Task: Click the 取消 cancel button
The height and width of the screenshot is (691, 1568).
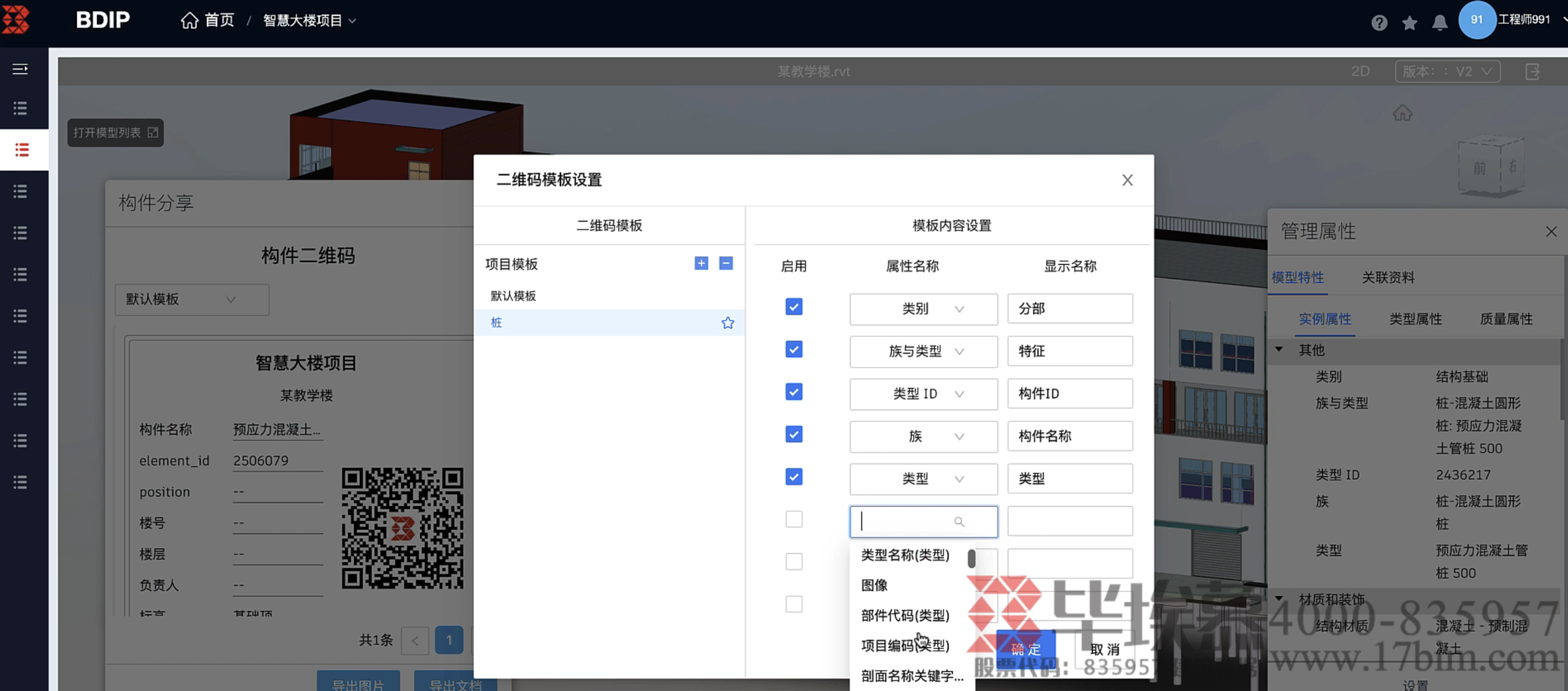Action: (x=1104, y=649)
